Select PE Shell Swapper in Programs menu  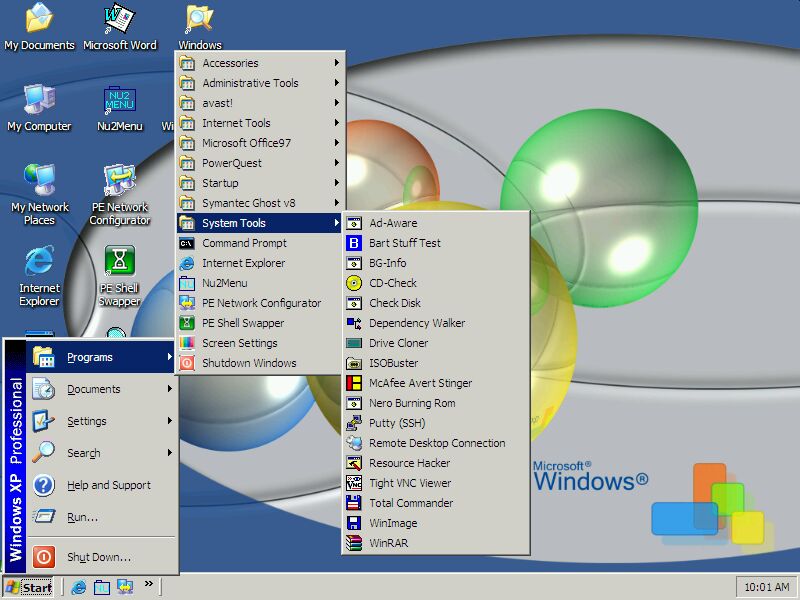coord(259,323)
